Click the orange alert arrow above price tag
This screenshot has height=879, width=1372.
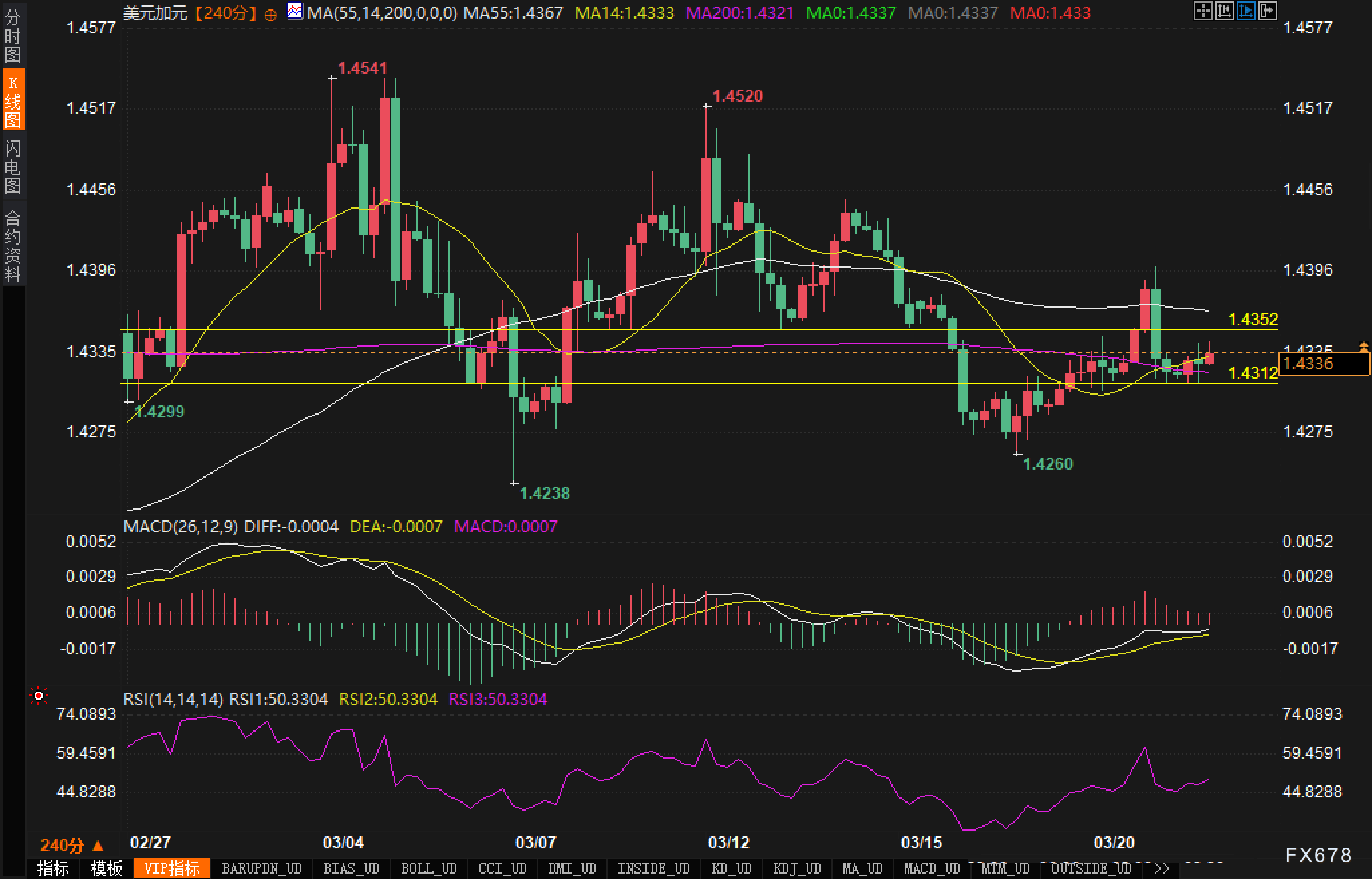pos(1363,346)
